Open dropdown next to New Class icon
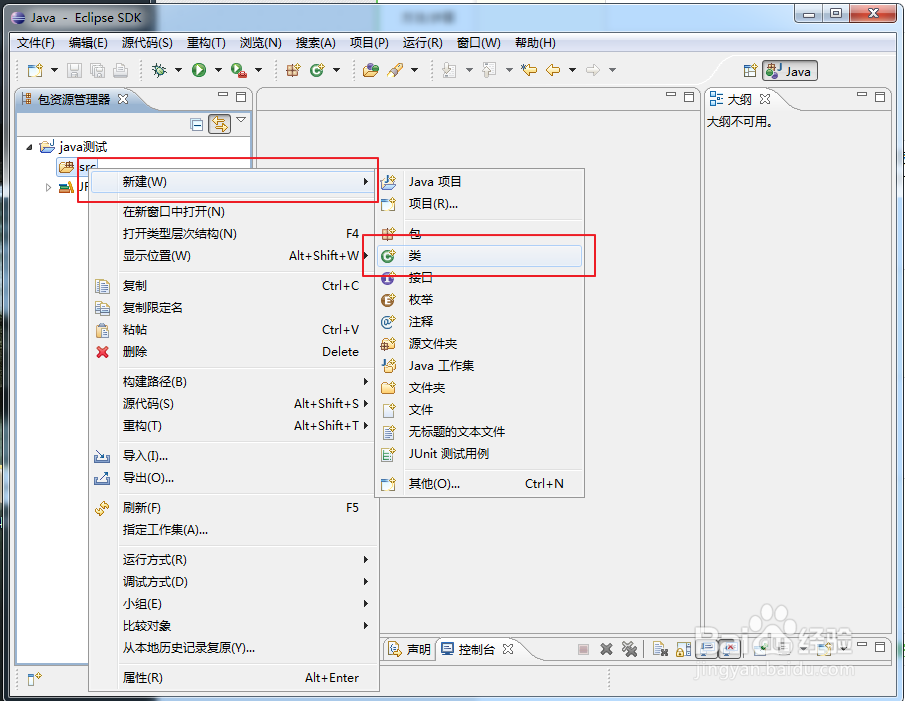 (336, 70)
